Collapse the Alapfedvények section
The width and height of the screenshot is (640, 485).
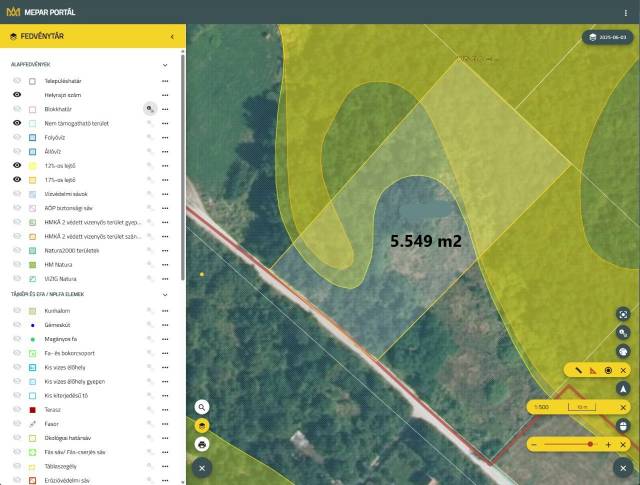(165, 65)
